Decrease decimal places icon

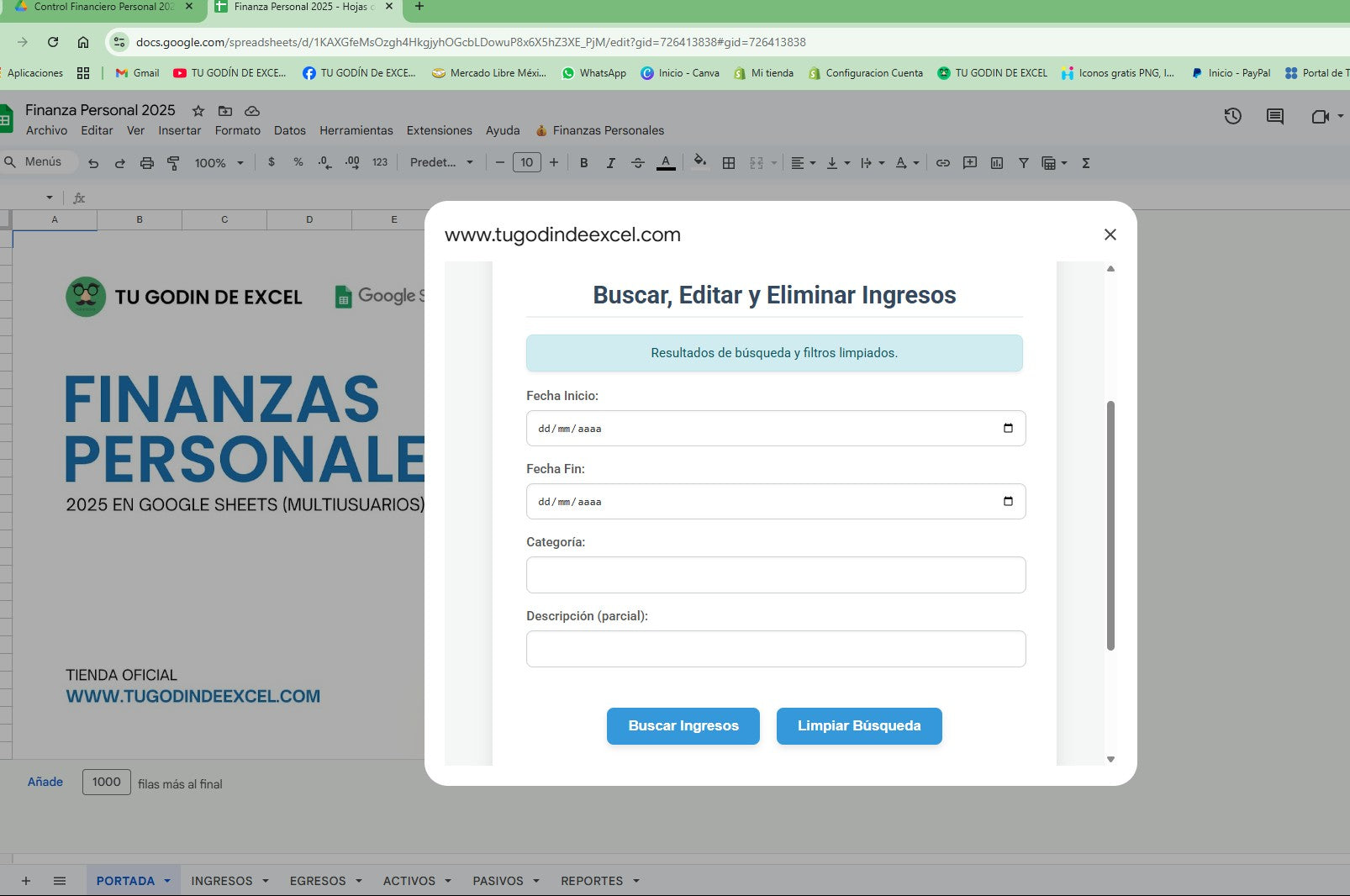point(325,162)
